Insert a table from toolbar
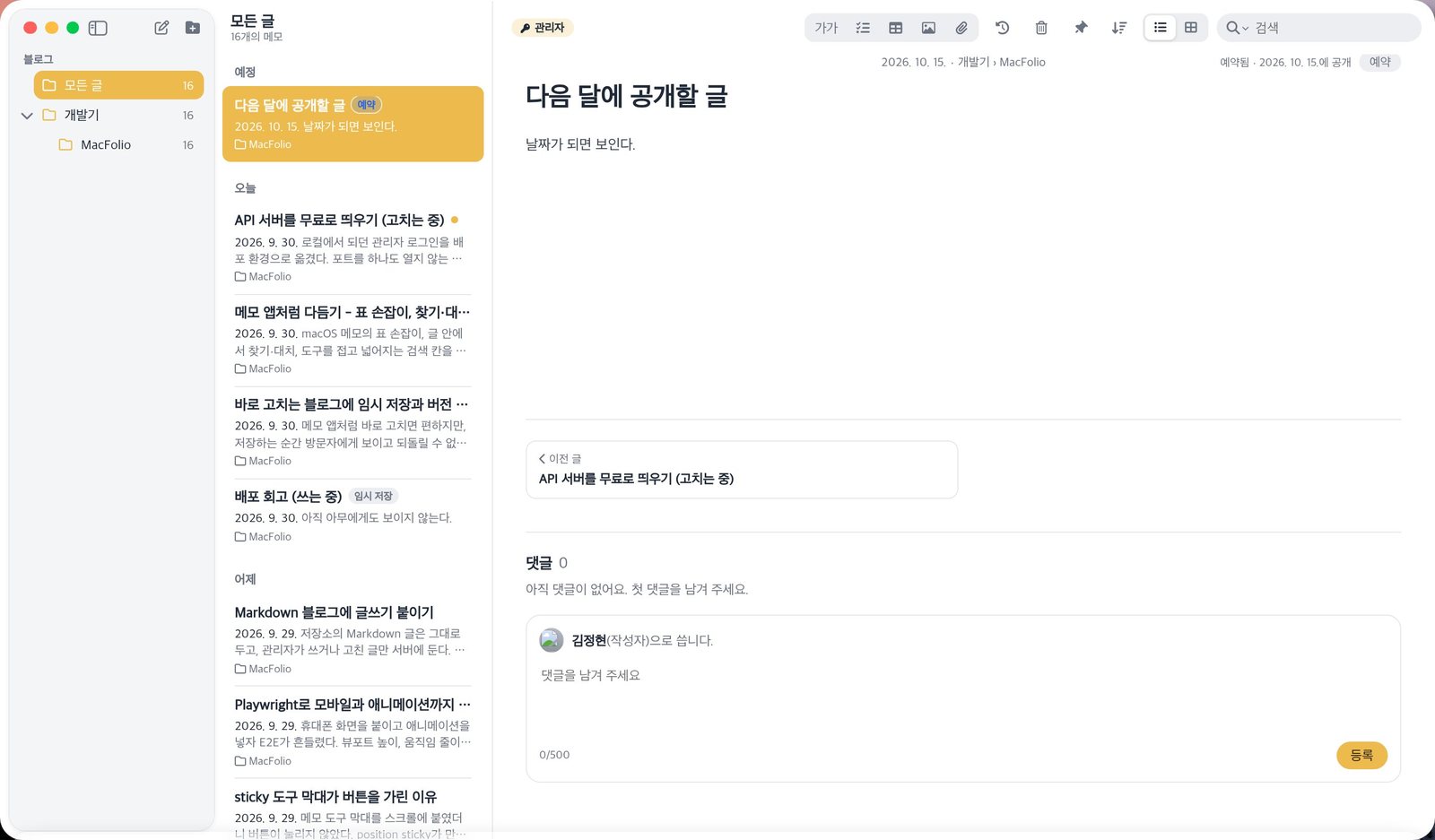Screen dimensions: 1435x840 (x=895, y=28)
